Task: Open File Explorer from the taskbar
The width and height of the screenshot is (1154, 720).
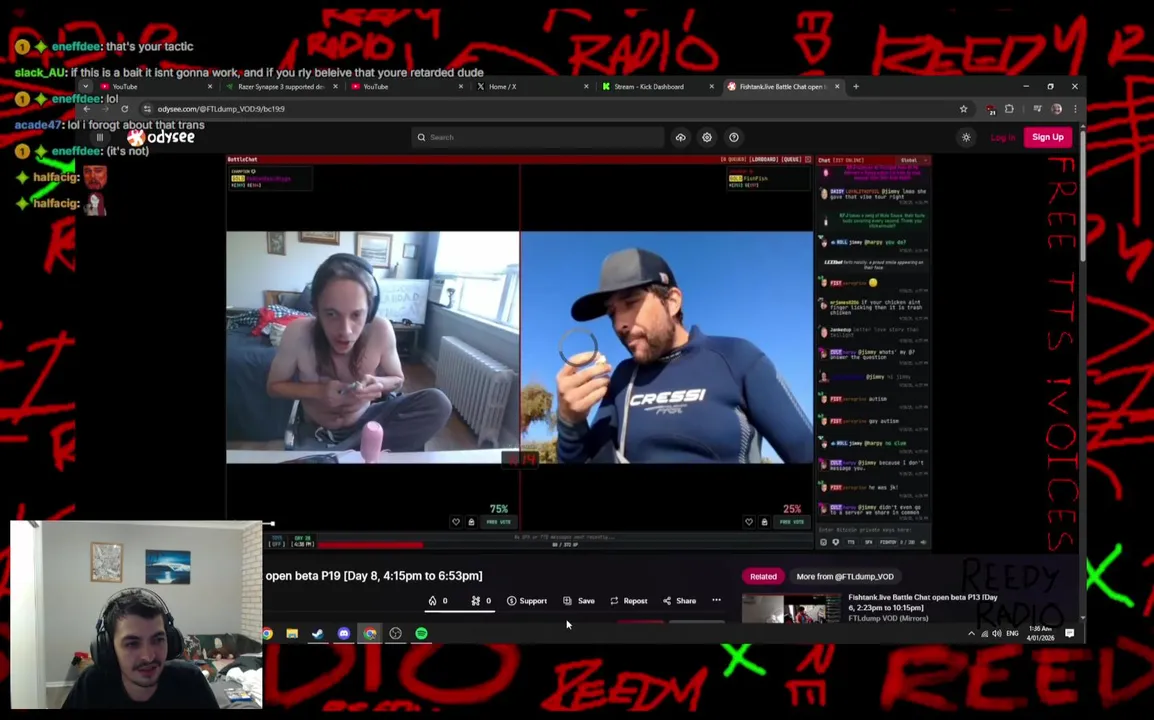Action: (292, 634)
